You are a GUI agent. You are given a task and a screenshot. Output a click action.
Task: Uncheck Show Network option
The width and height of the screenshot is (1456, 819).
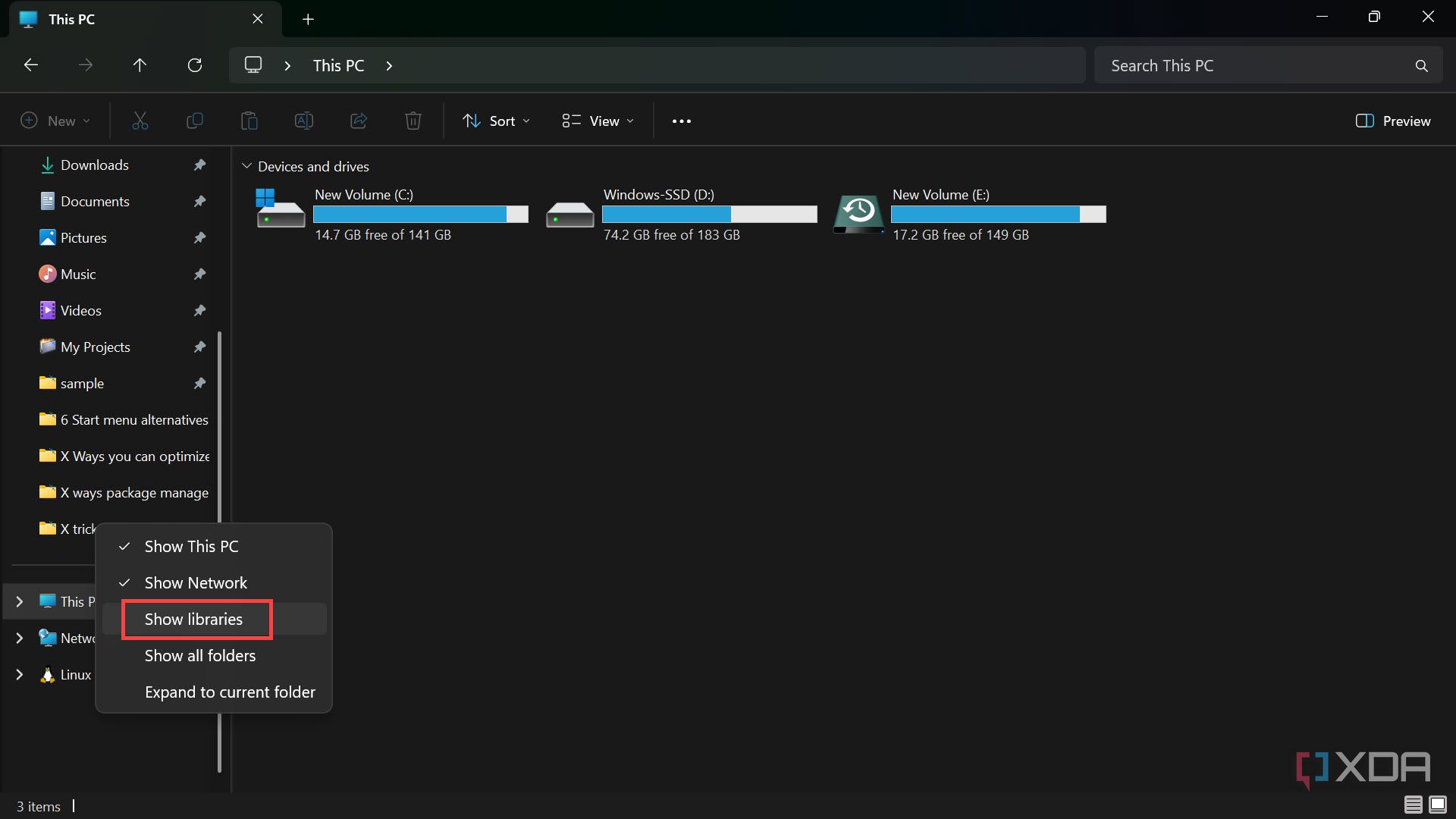214,582
